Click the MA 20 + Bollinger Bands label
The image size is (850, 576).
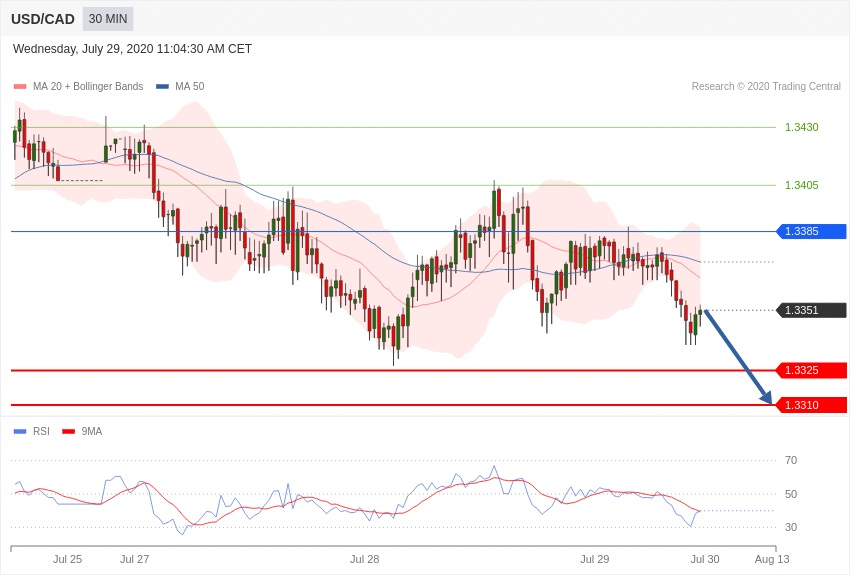coord(88,87)
